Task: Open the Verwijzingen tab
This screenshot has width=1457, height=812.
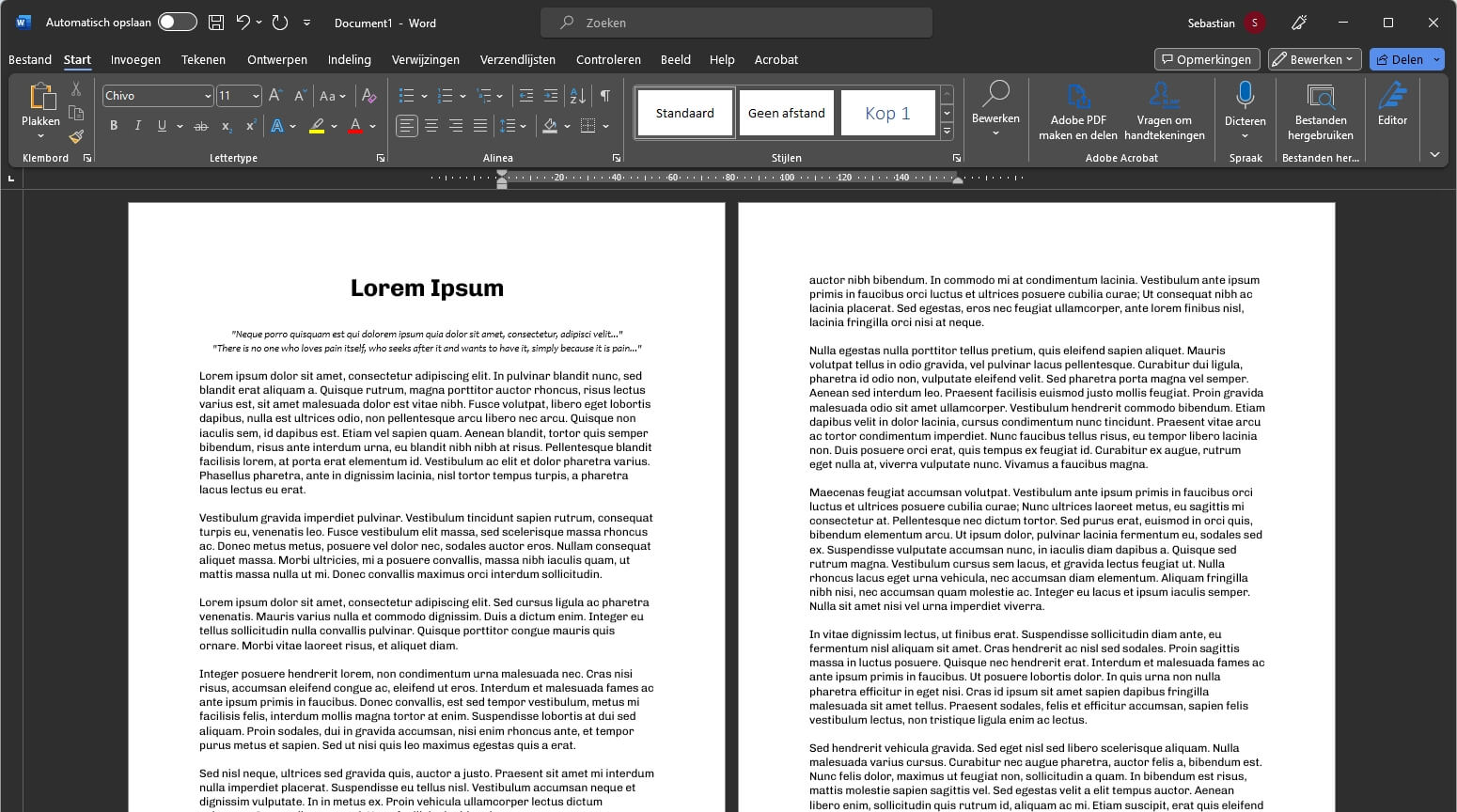Action: pos(426,59)
